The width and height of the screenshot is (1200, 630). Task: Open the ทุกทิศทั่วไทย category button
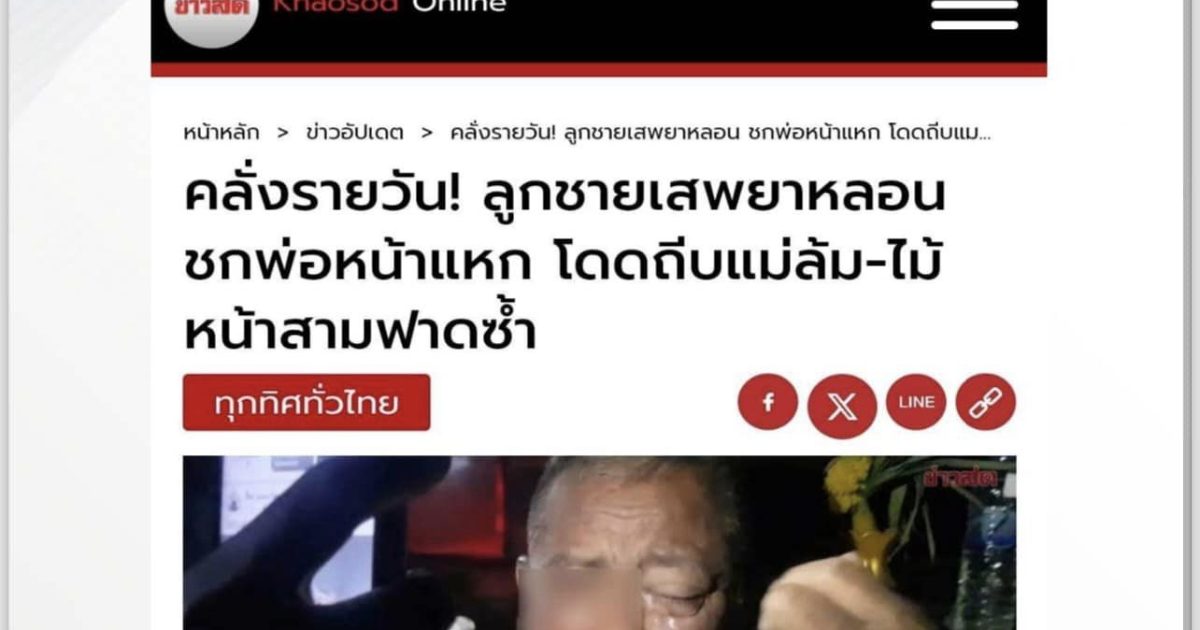click(x=306, y=403)
